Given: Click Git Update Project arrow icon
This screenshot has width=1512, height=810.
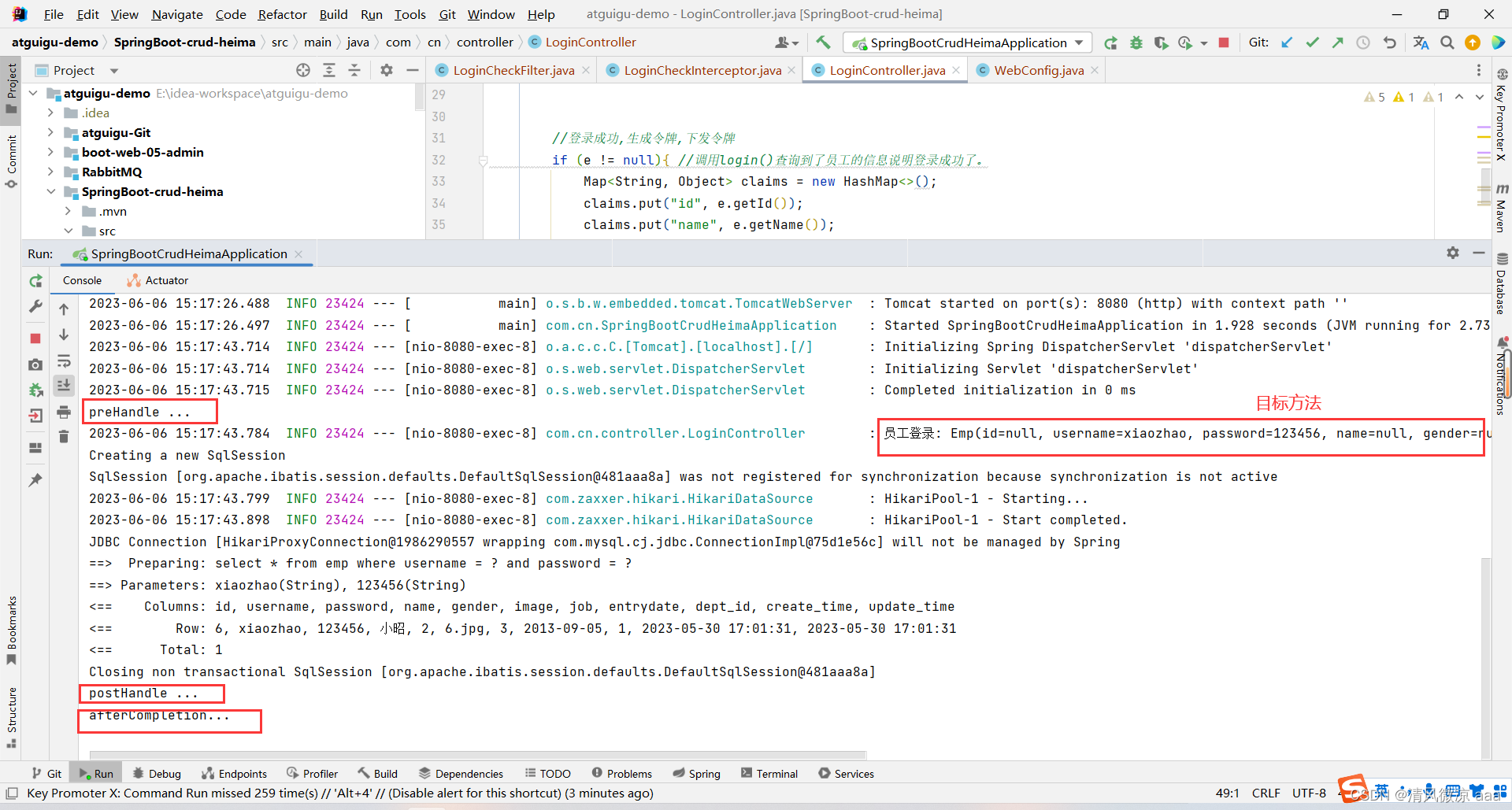Looking at the screenshot, I should click(x=1287, y=43).
